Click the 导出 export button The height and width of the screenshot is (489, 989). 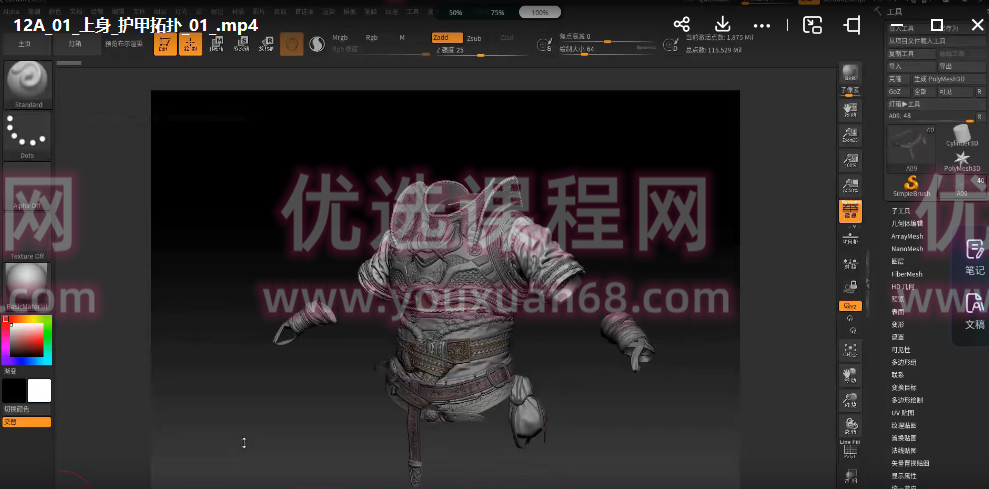click(961, 66)
